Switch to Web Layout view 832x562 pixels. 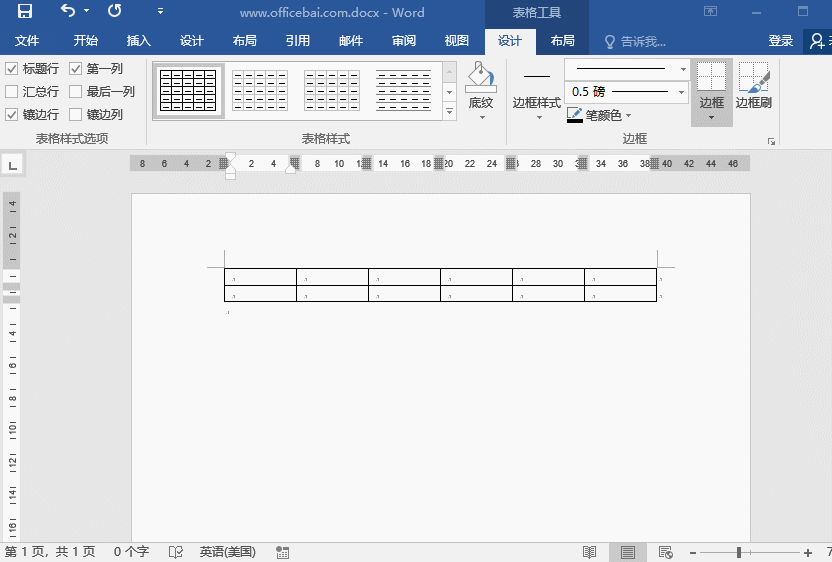point(665,552)
